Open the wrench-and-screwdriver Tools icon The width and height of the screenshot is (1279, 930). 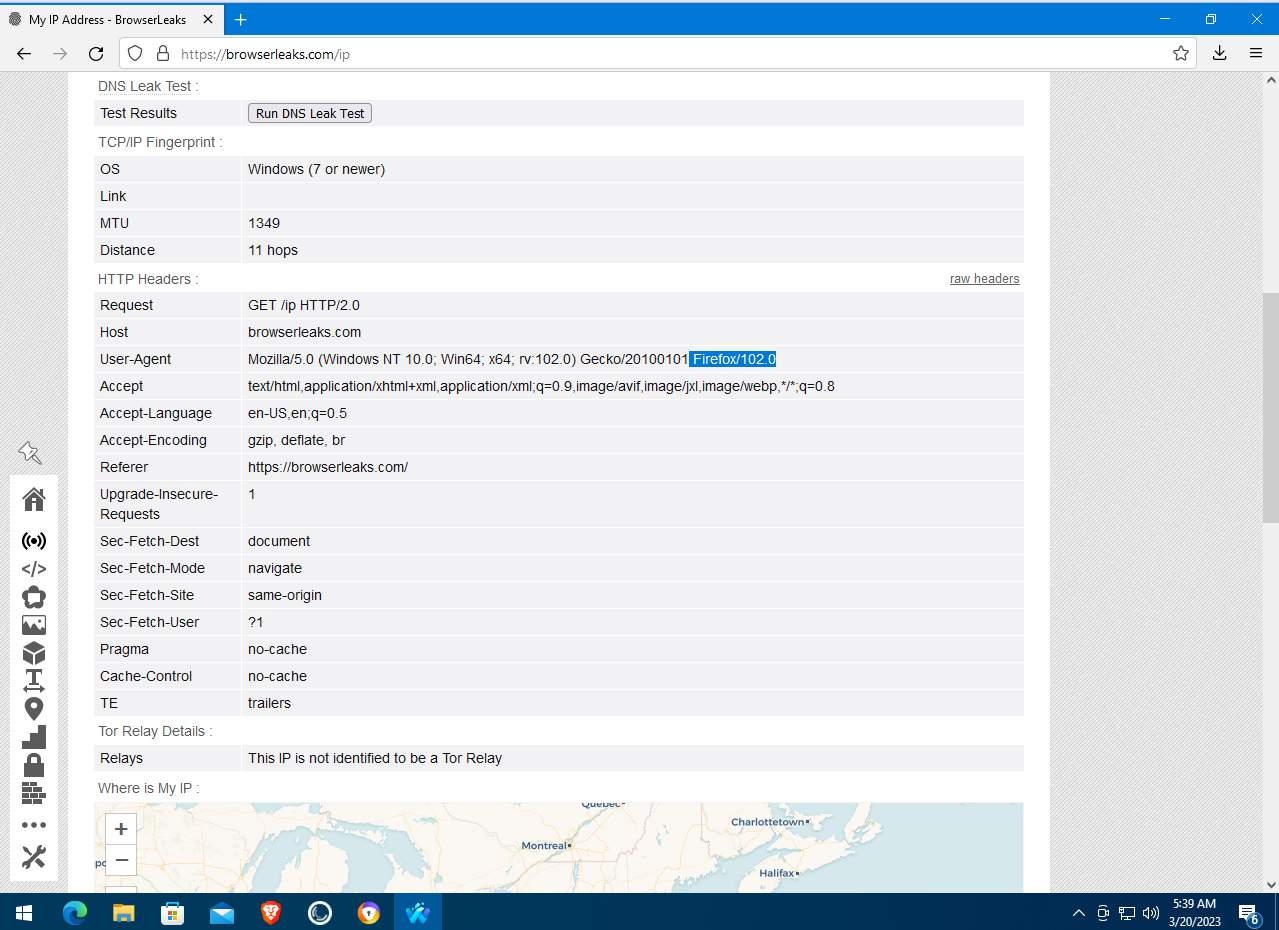34,857
